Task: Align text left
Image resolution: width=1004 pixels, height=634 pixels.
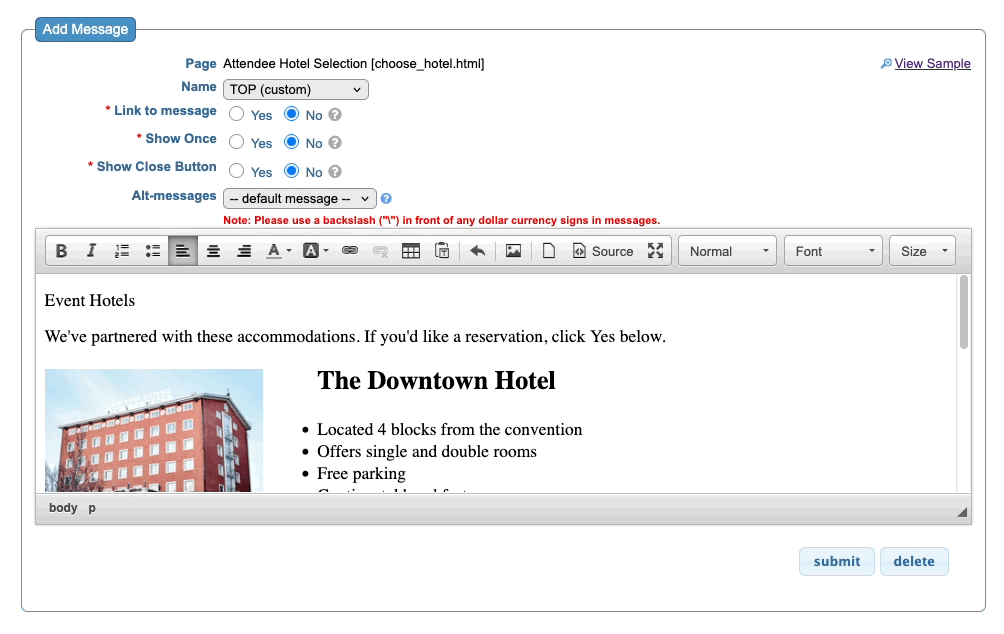Action: tap(182, 251)
